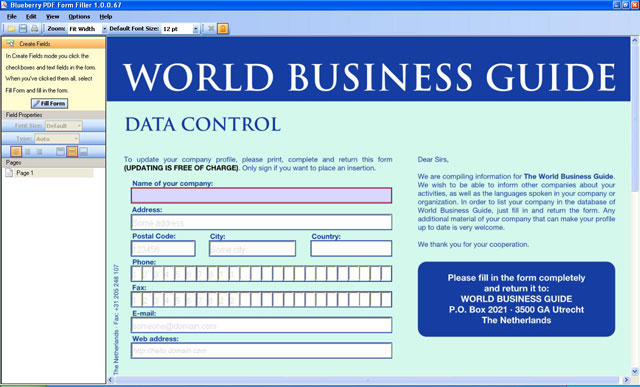
Task: Select align left text icon
Action: tap(16, 152)
